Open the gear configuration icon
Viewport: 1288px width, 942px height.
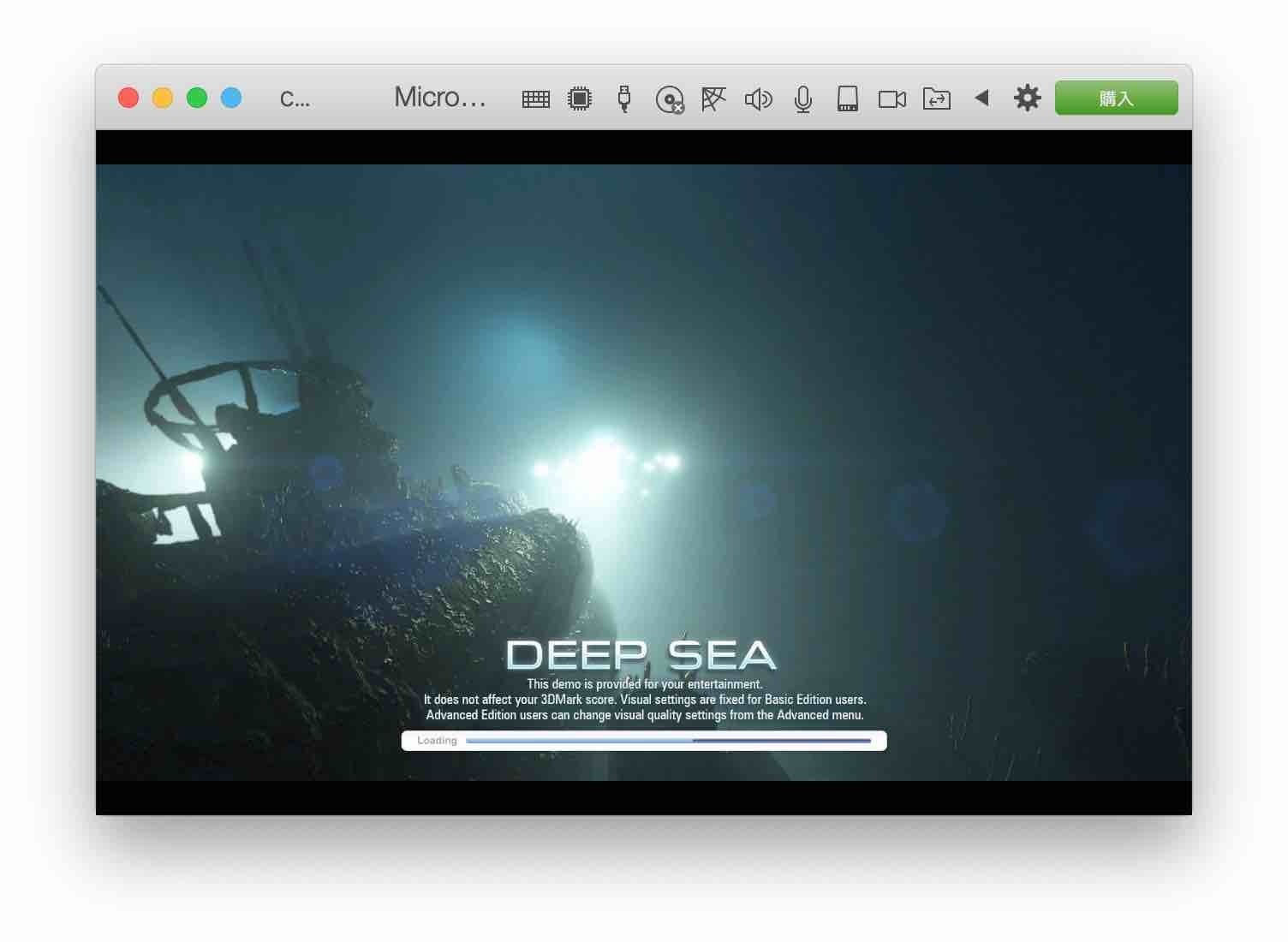point(1028,98)
